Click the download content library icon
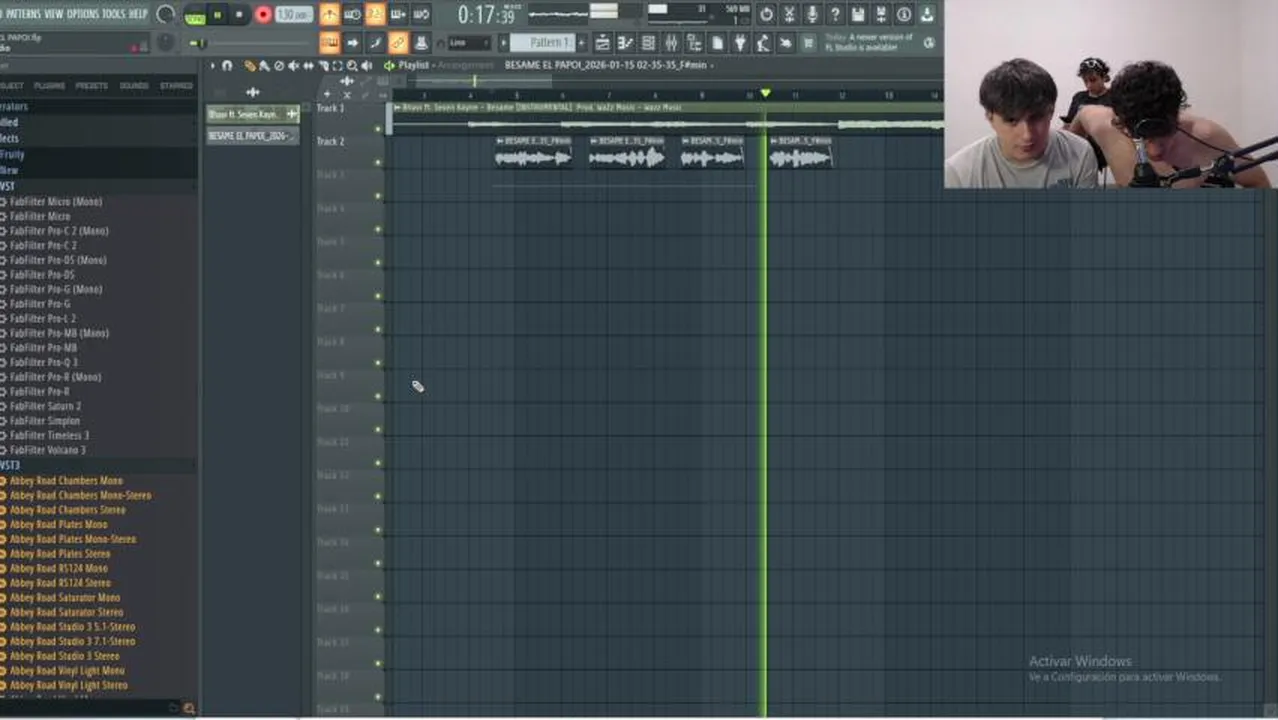The height and width of the screenshot is (720, 1278). pyautogui.click(x=928, y=14)
